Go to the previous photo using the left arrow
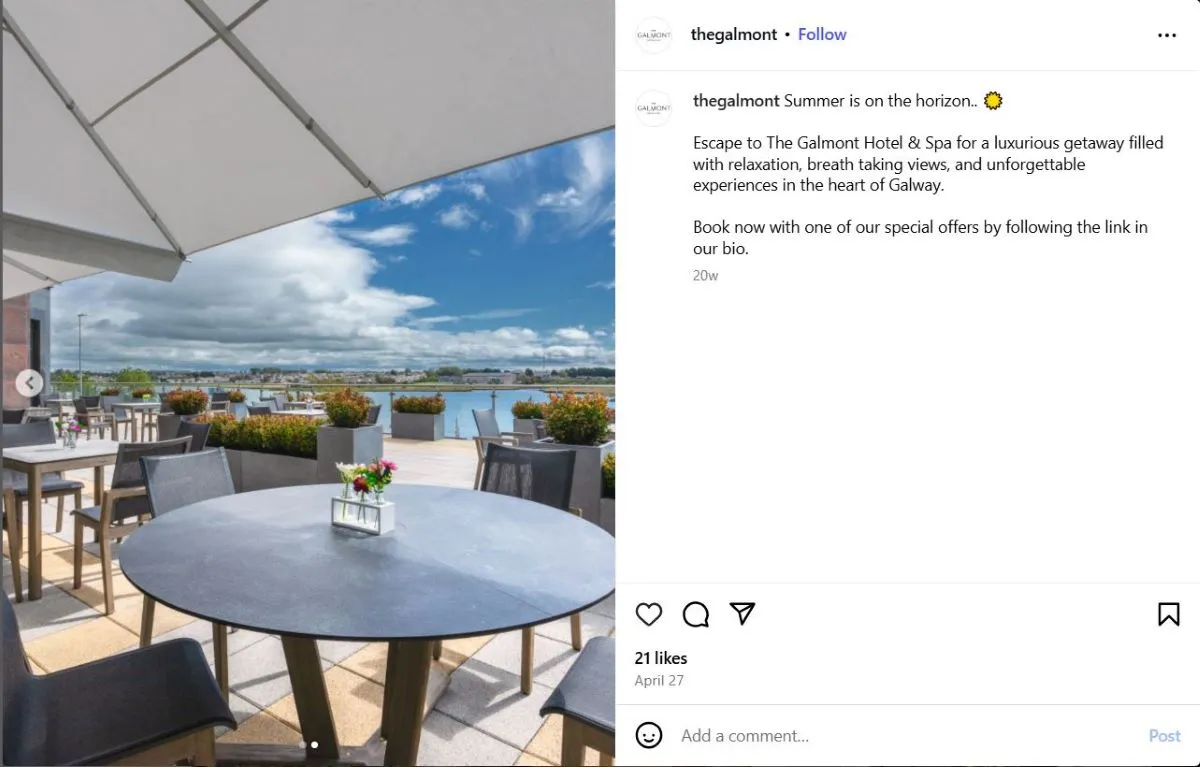1200x767 pixels. pyautogui.click(x=30, y=383)
